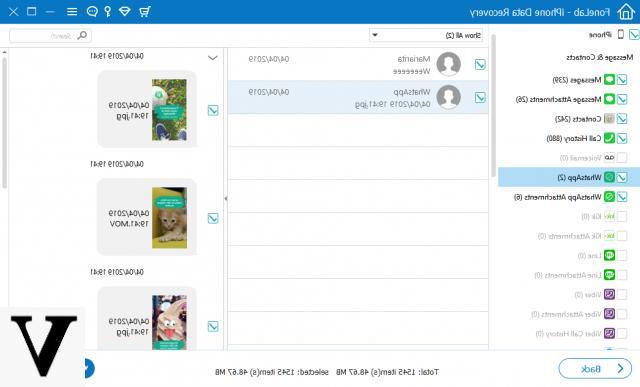Collapse the message date chevron expander
This screenshot has width=640, height=387.
click(x=213, y=58)
